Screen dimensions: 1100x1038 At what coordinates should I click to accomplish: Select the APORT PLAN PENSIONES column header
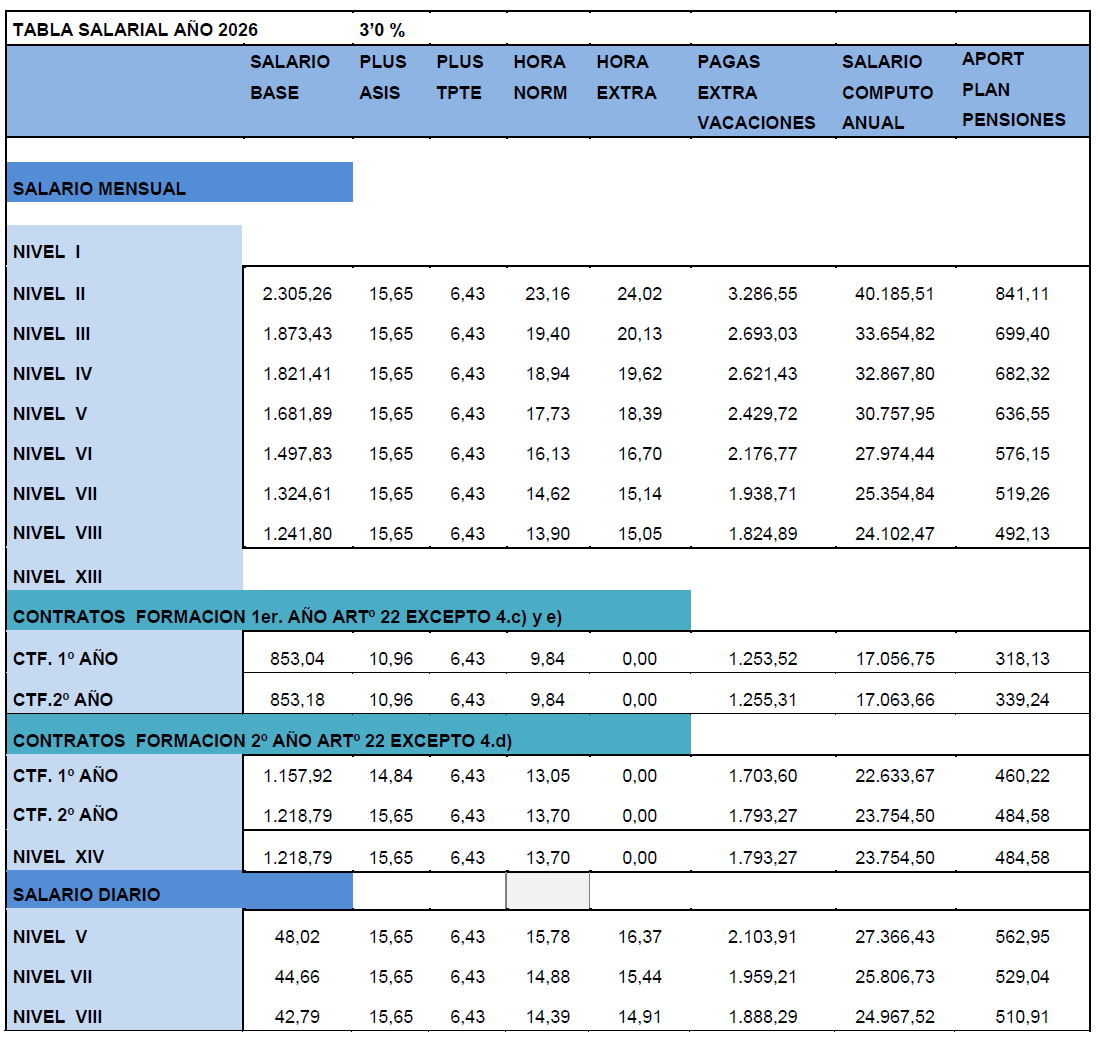pyautogui.click(x=1013, y=89)
